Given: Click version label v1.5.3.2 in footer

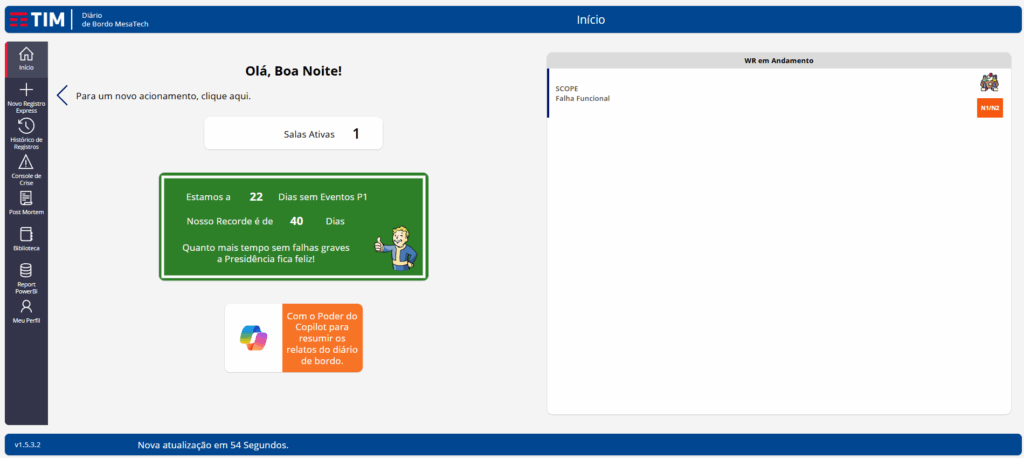Looking at the screenshot, I should pos(27,443).
